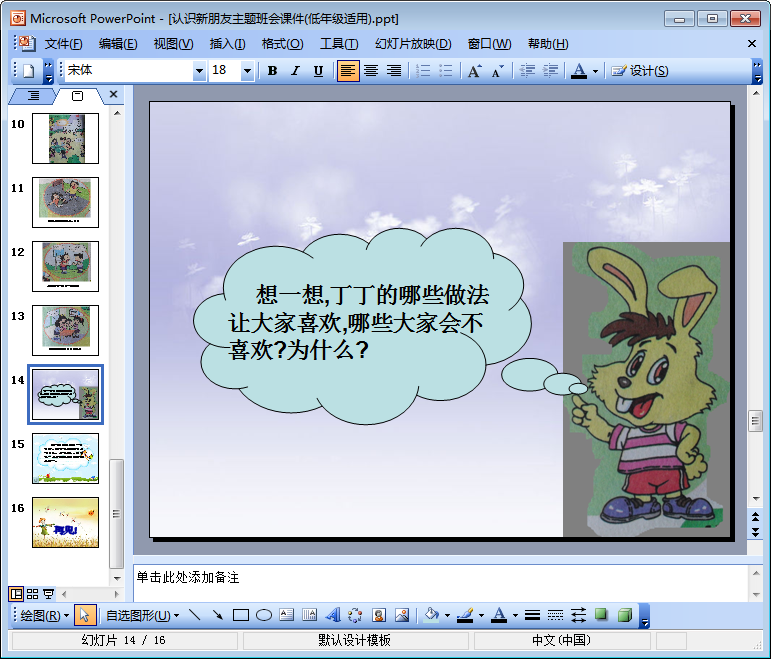This screenshot has height=659, width=771.
Task: Open the font size dropdown
Action: pos(247,71)
